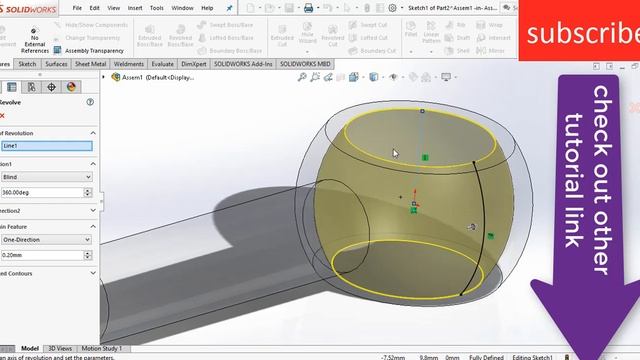Switch to the Surfaces ribbon tab
This screenshot has height=360, width=640.
pos(56,64)
